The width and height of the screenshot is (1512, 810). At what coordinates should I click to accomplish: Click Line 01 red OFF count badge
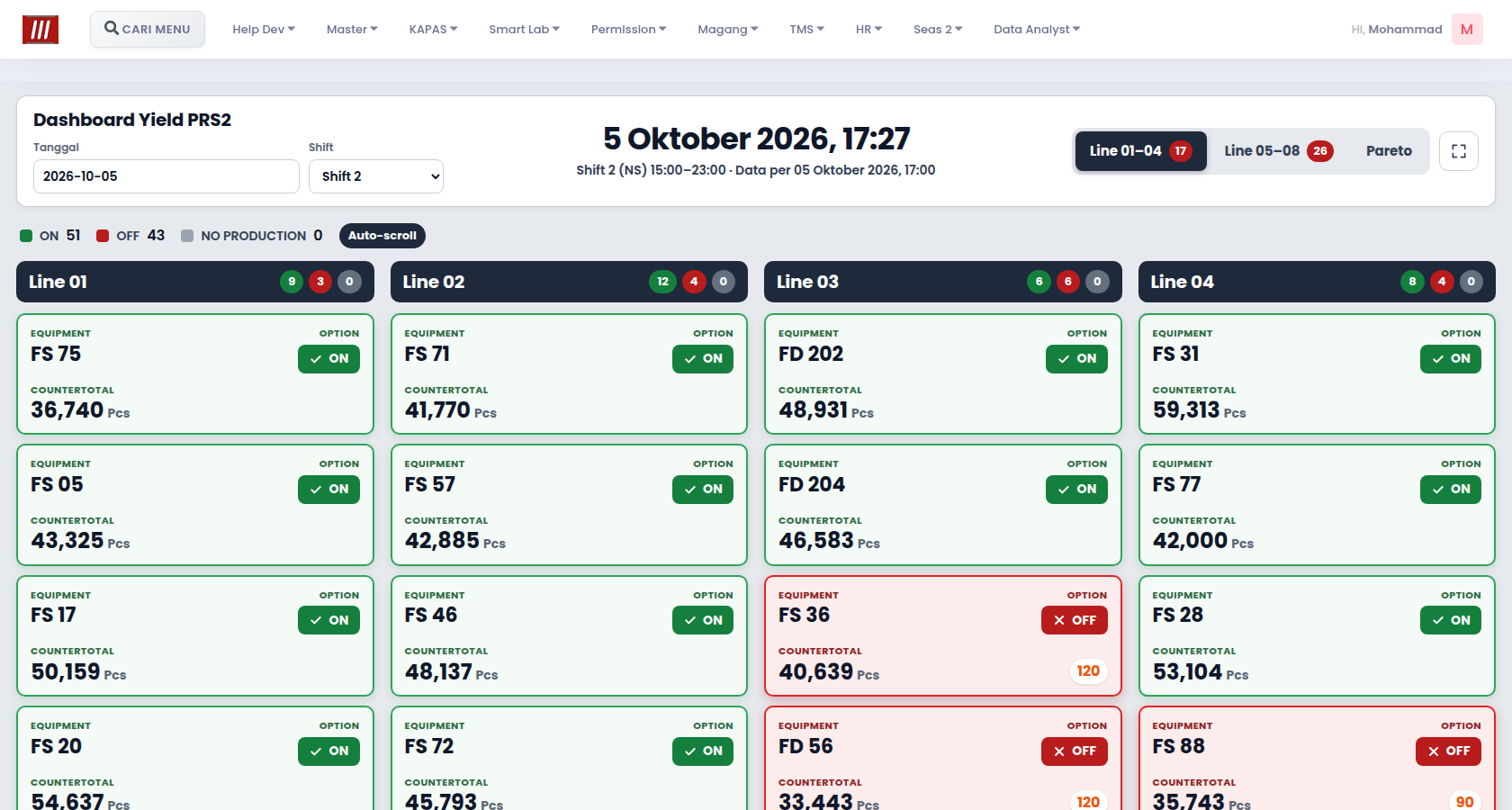pos(320,282)
